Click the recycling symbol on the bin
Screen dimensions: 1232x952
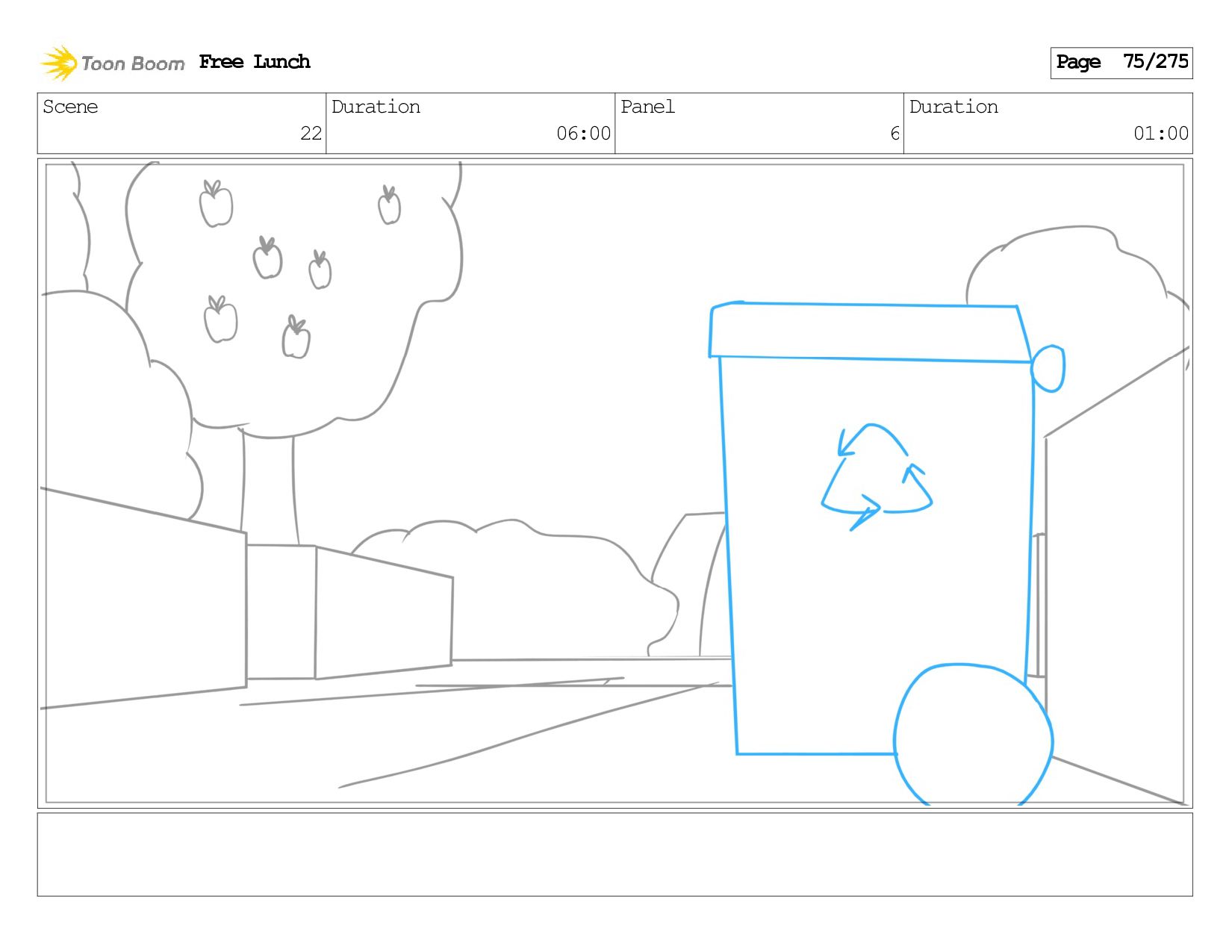point(877,477)
